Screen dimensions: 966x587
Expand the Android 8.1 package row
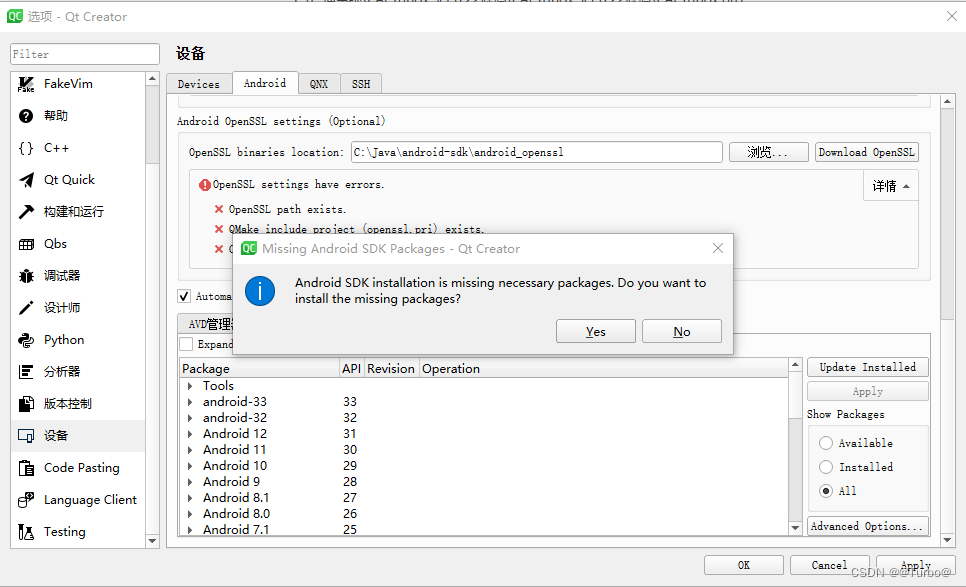(190, 498)
